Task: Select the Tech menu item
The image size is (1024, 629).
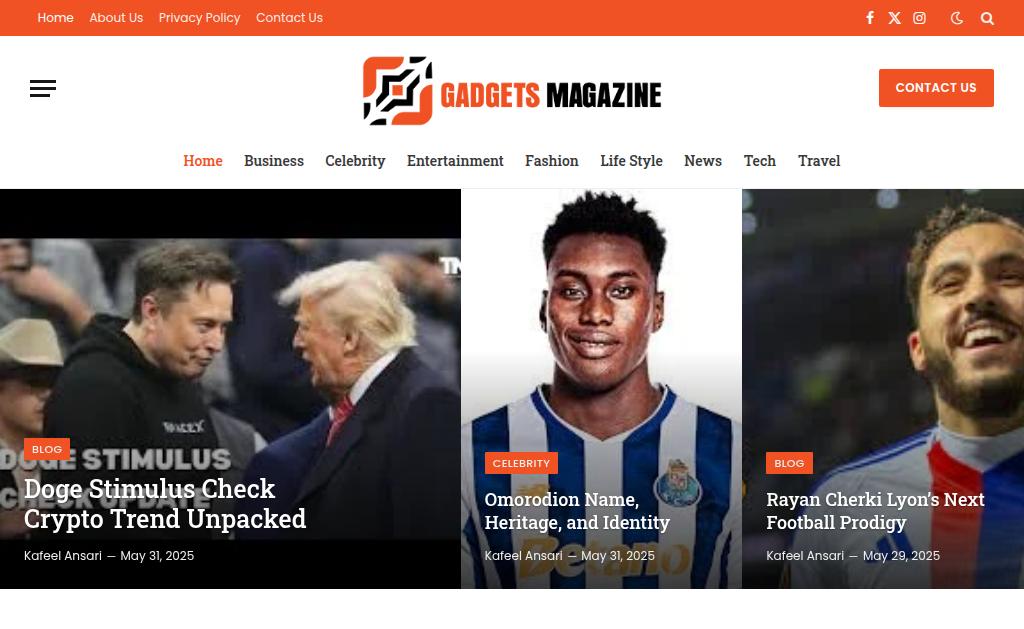Action: tap(760, 161)
